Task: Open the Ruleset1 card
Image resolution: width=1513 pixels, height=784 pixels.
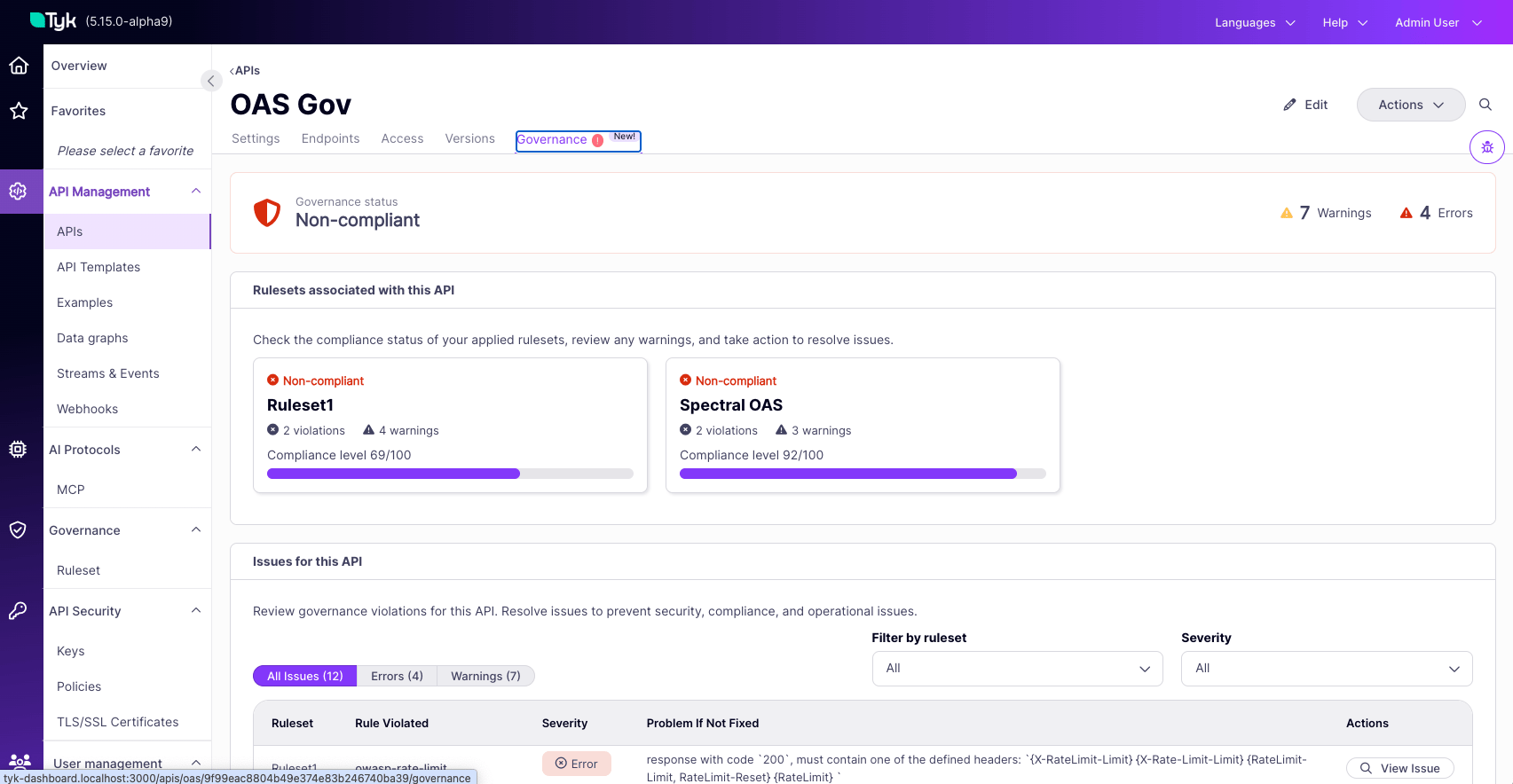Action: point(450,425)
